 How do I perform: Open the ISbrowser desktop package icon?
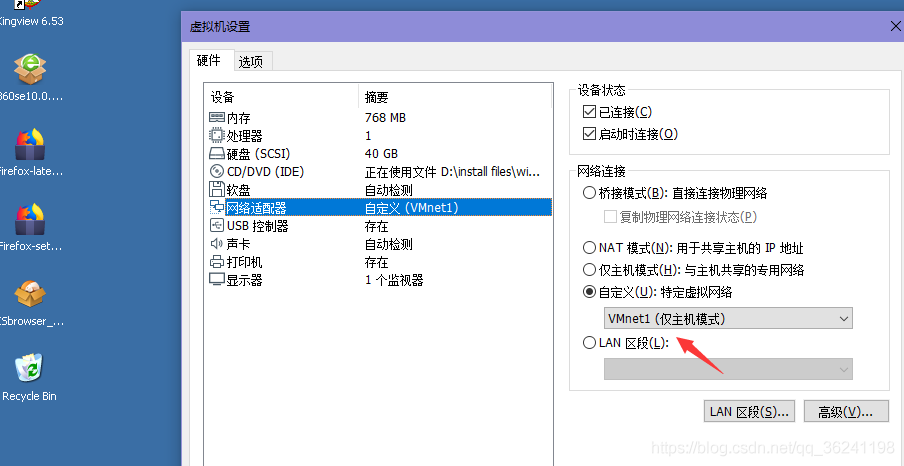[x=29, y=294]
